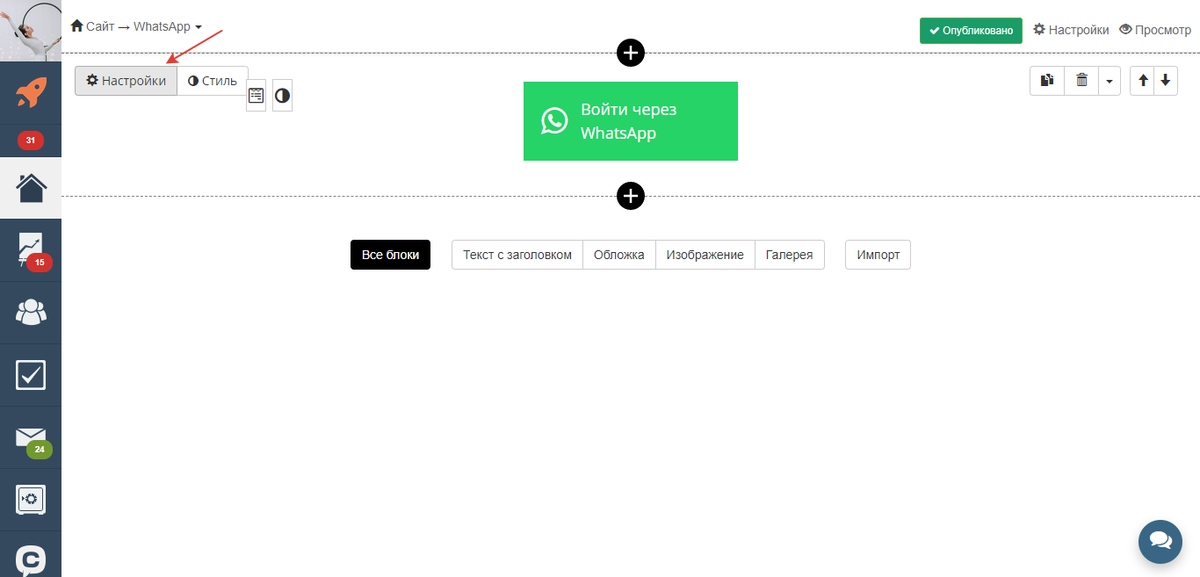Add block with plus below WhatsApp button

[630, 196]
